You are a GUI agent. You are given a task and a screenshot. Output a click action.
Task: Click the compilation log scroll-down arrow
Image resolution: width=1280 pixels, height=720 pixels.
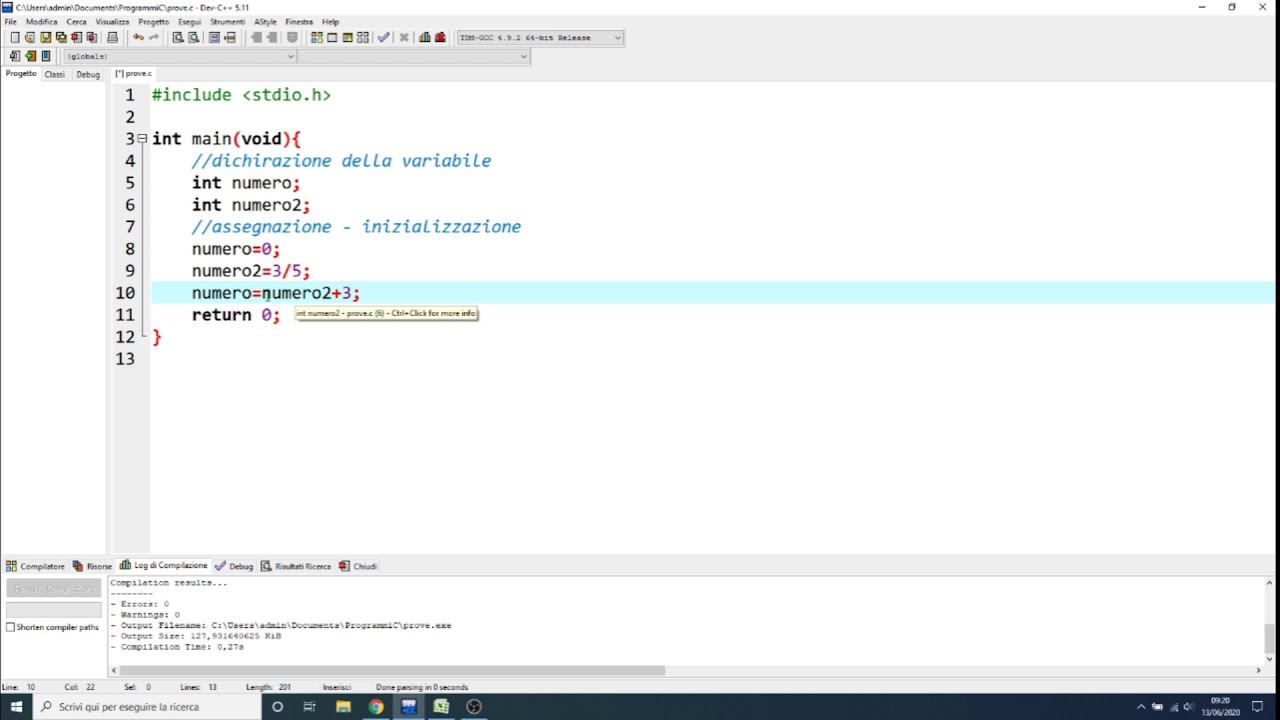(1269, 657)
